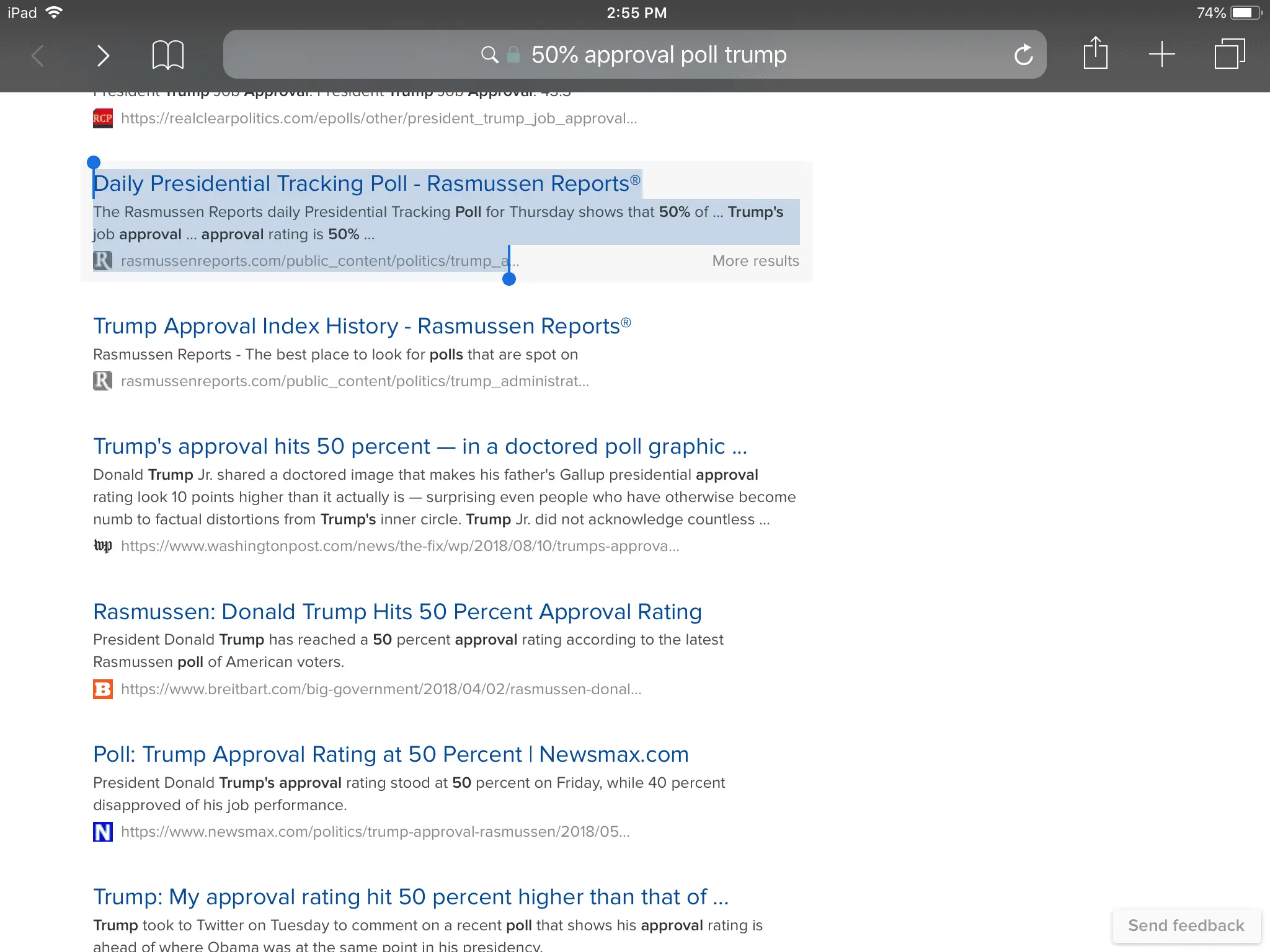The width and height of the screenshot is (1270, 952).
Task: Show all open tabs overview
Action: [1229, 55]
